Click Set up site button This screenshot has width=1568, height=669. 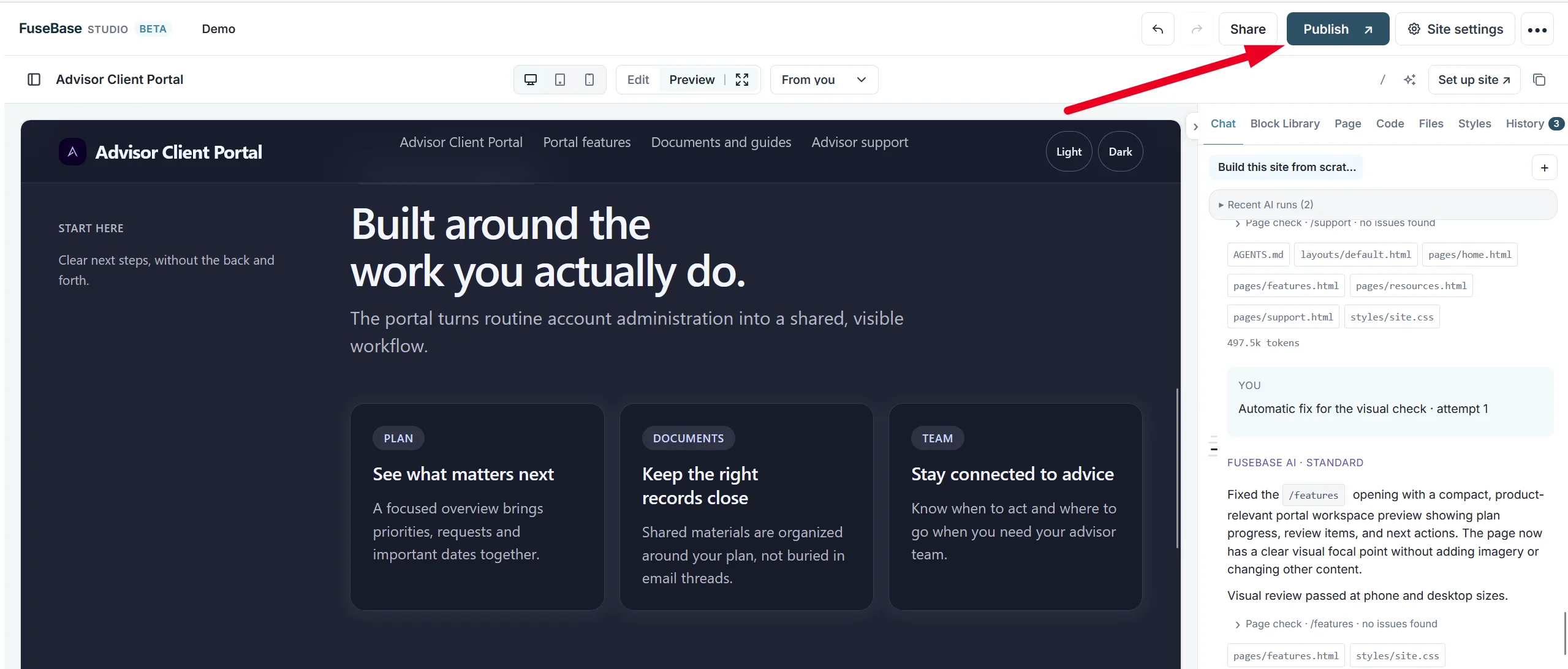(1474, 80)
